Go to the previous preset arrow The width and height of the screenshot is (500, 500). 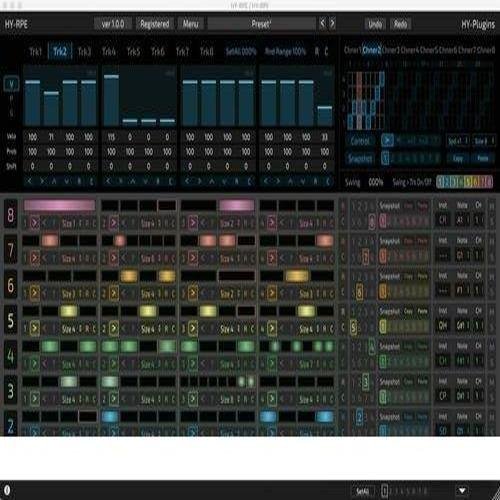click(322, 24)
